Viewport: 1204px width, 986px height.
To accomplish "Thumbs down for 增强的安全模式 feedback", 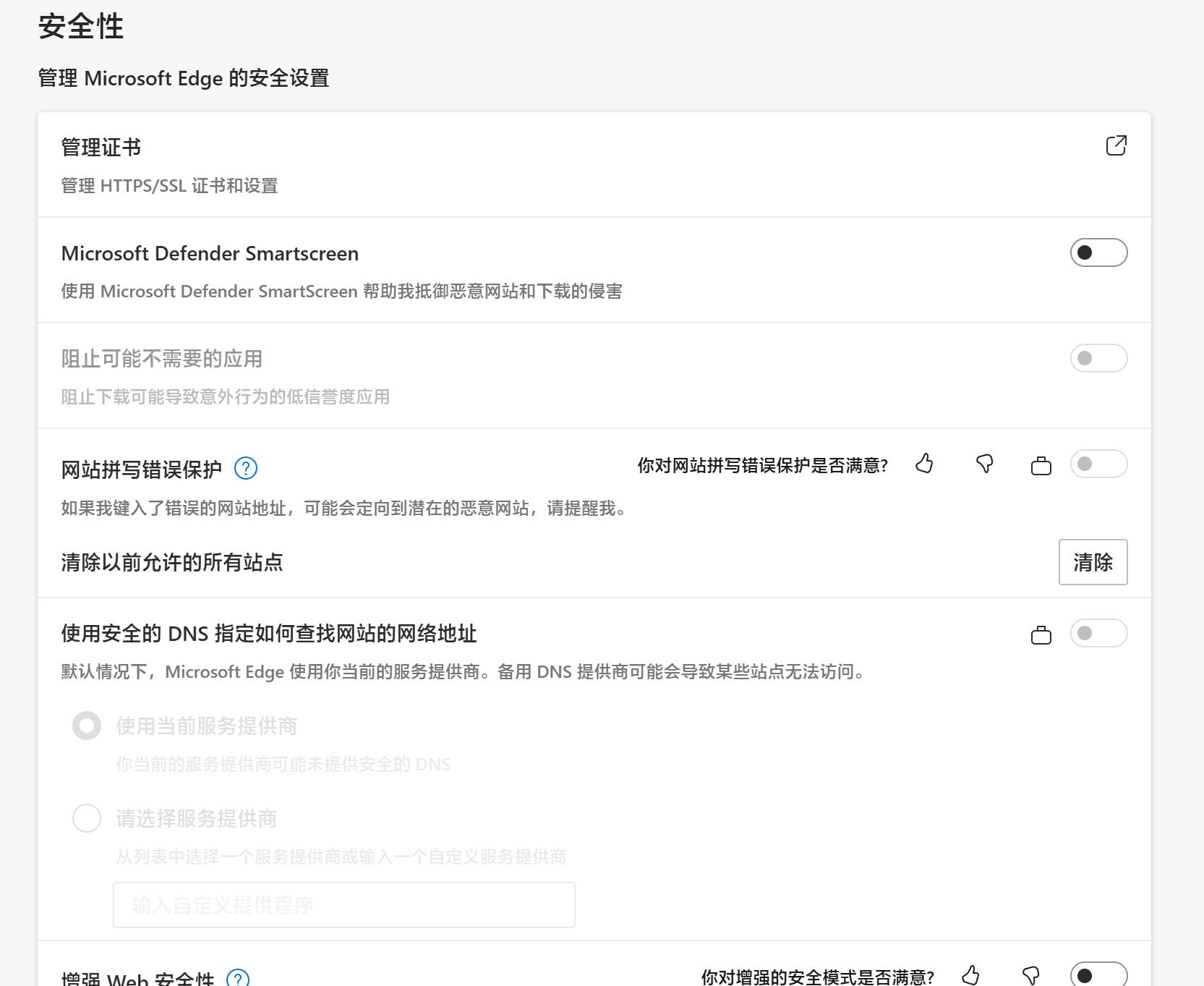I will (1030, 975).
